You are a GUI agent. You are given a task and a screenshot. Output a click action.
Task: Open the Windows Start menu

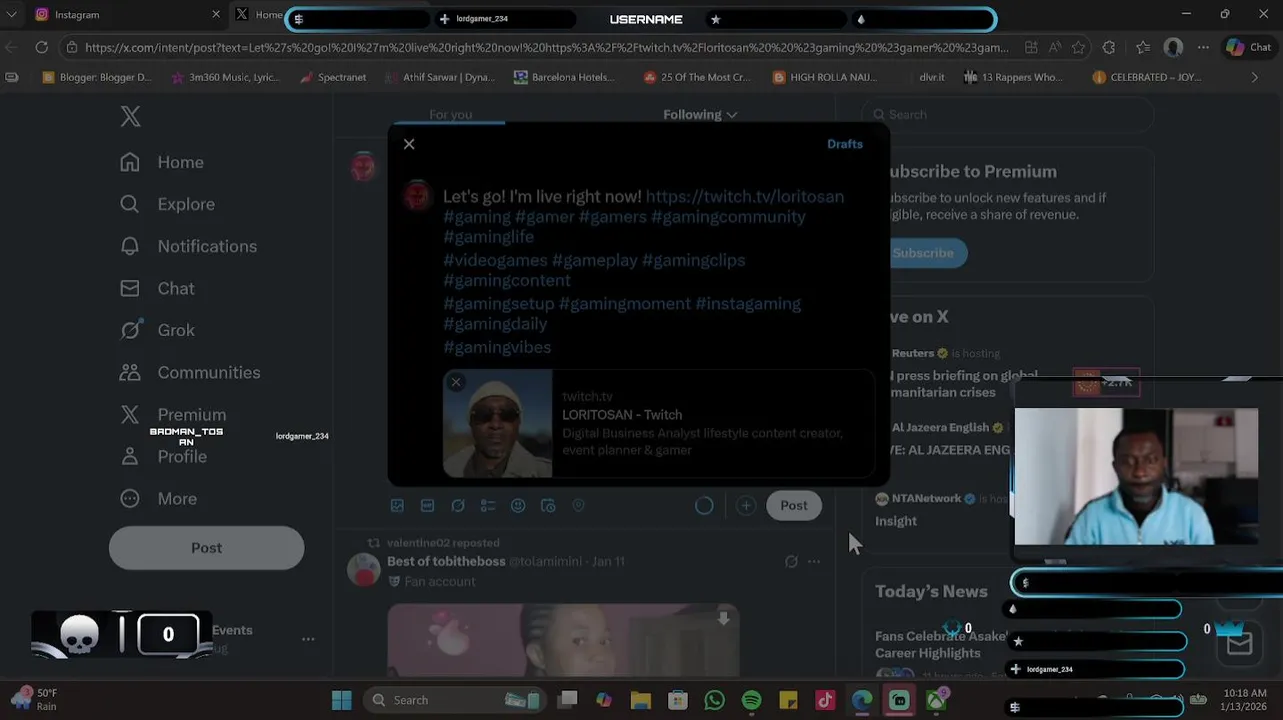tap(341, 700)
